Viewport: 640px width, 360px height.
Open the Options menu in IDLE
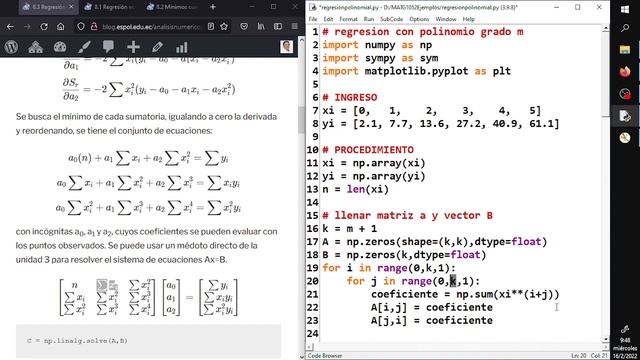tap(419, 19)
